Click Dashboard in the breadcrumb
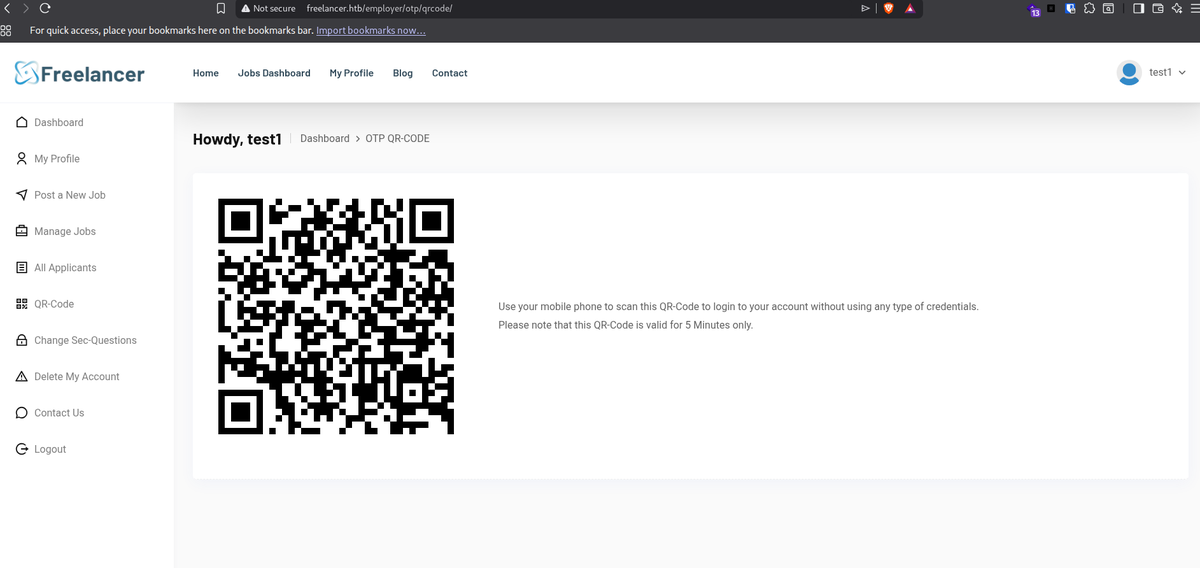Screen dimensions: 1200x568 [325, 138]
